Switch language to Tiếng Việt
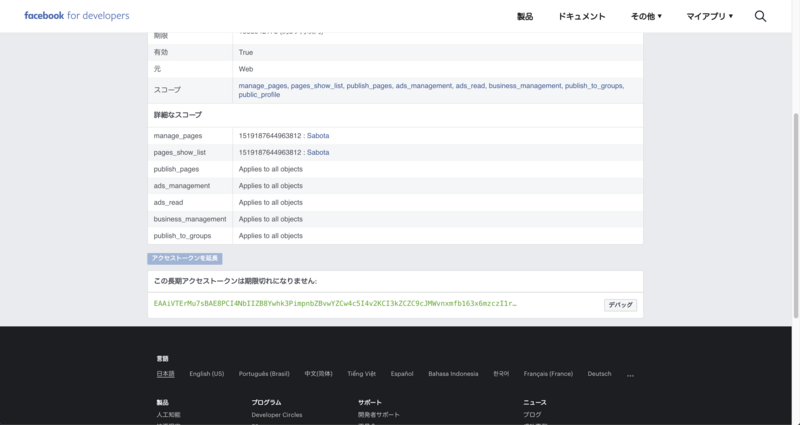Image resolution: width=800 pixels, height=425 pixels. pyautogui.click(x=362, y=374)
